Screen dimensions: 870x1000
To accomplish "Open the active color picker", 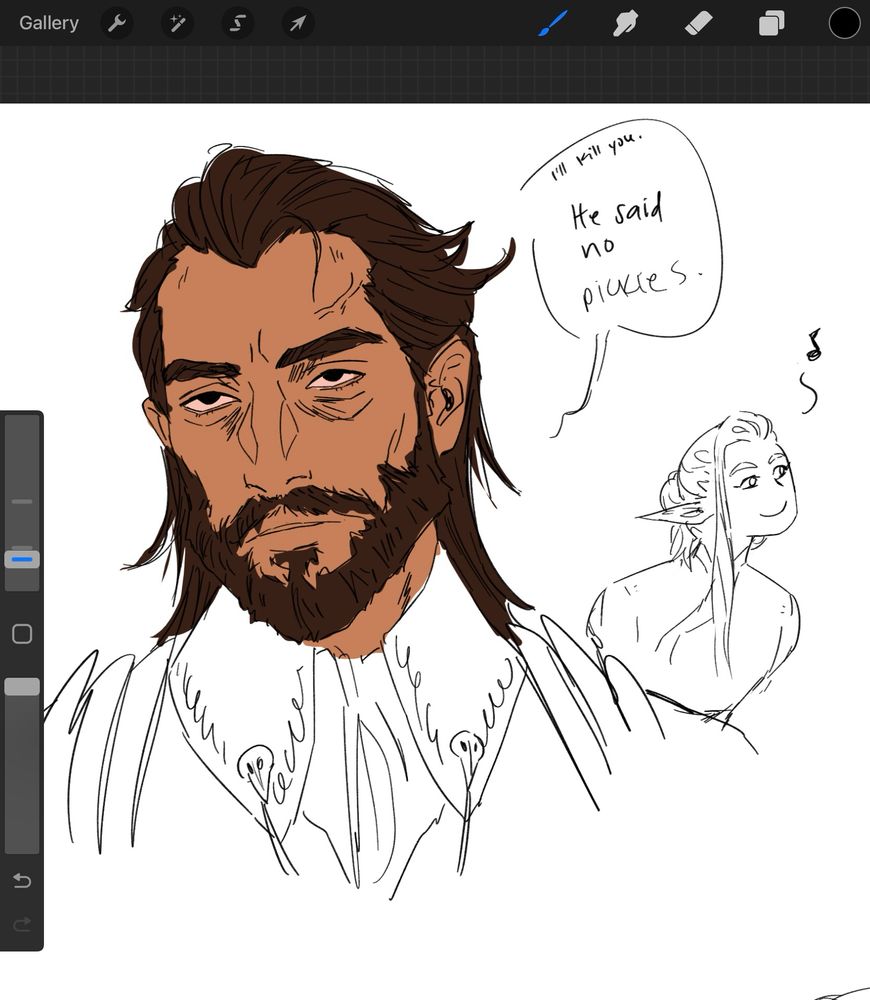I will (844, 23).
